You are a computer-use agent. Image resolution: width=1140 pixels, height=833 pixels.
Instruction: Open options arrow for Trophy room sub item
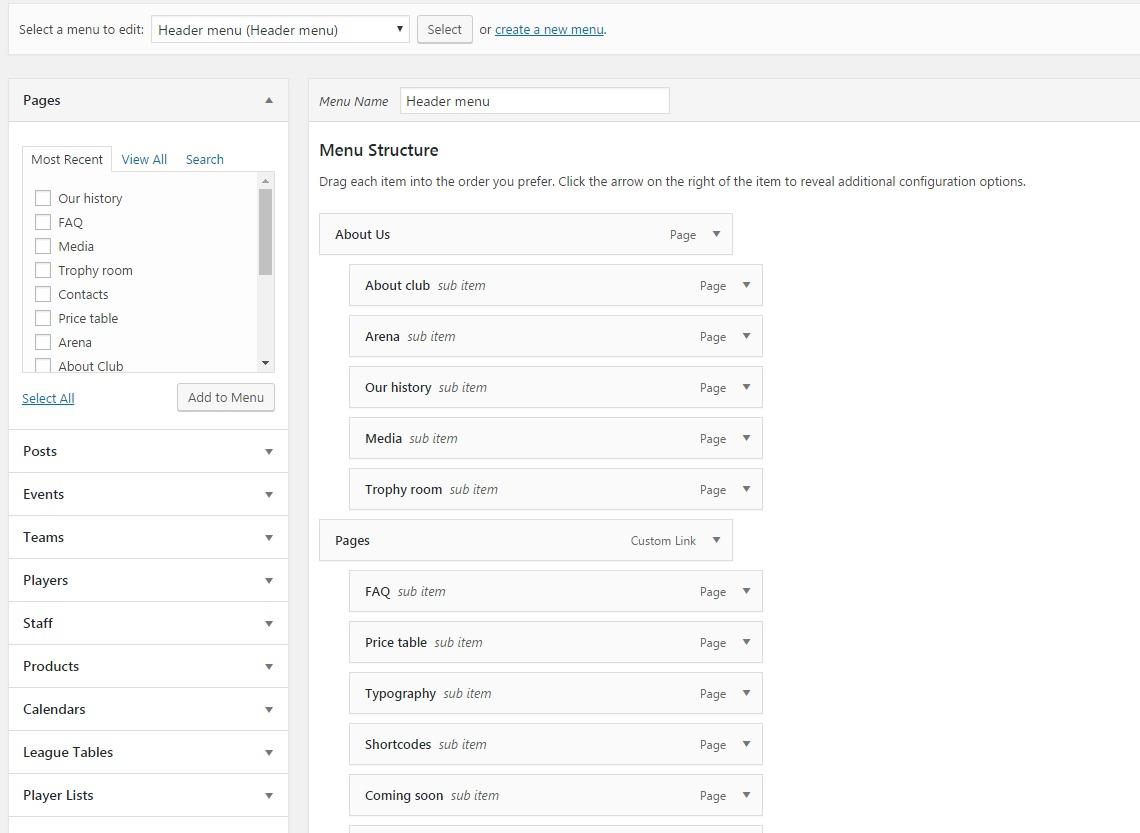(746, 489)
